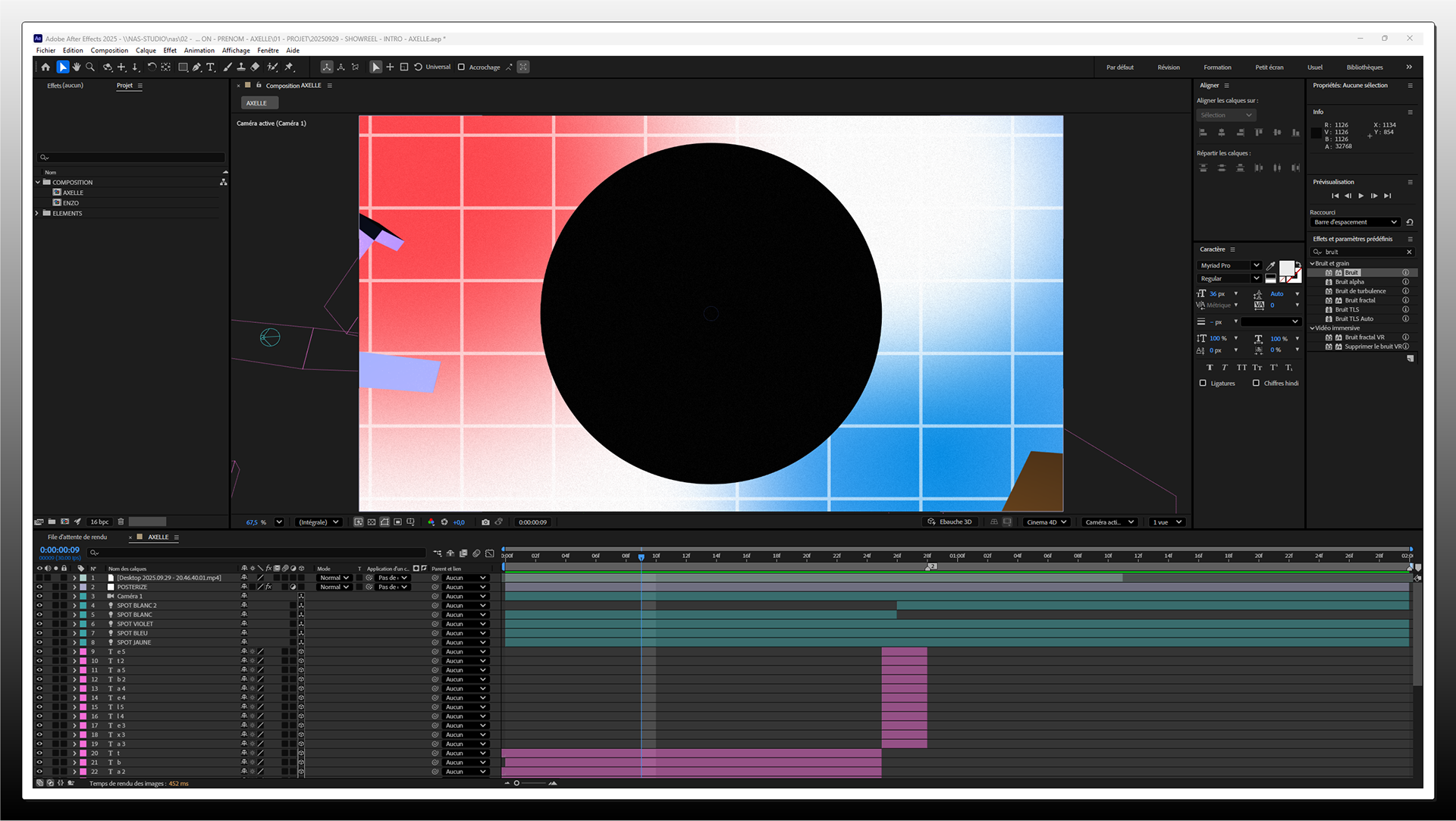Select the Pen tool
Screen dimensions: 1456x821
[x=196, y=67]
